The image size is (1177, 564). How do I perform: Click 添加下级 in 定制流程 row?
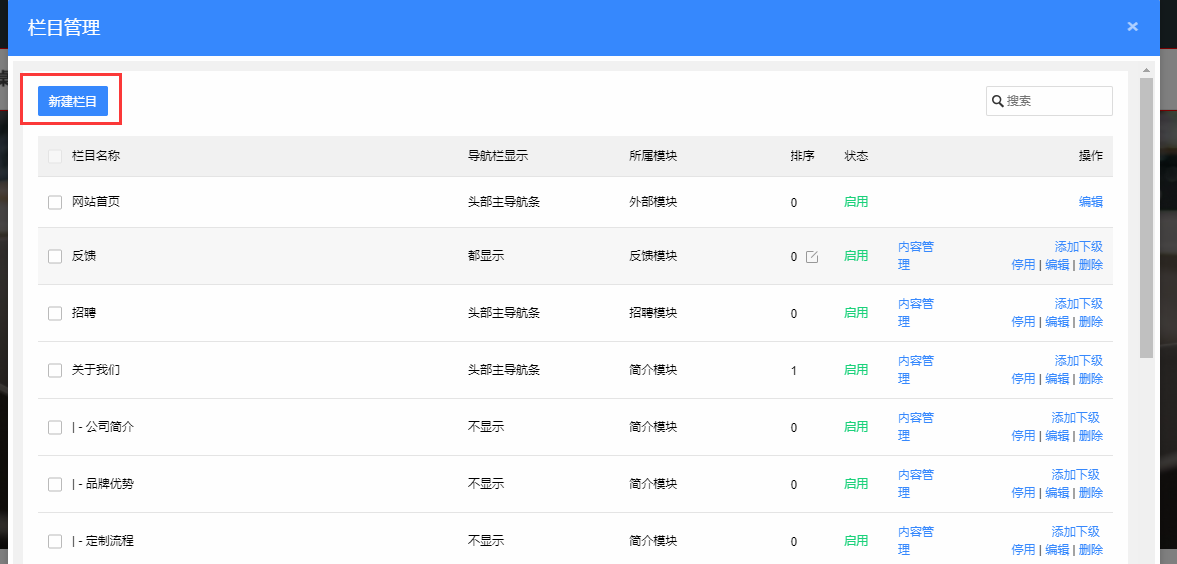pos(1076,532)
